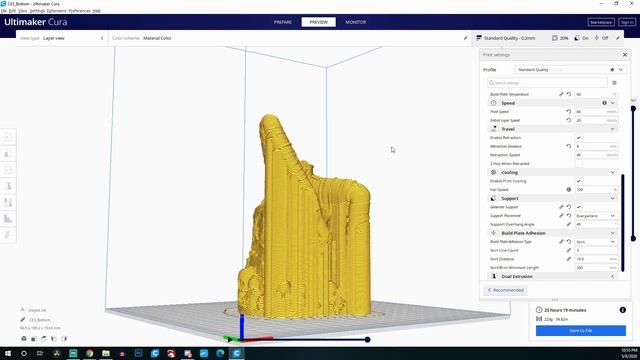Click the bottom handle of layer slider
Screen dimensions: 640x360
click(x=633, y=238)
